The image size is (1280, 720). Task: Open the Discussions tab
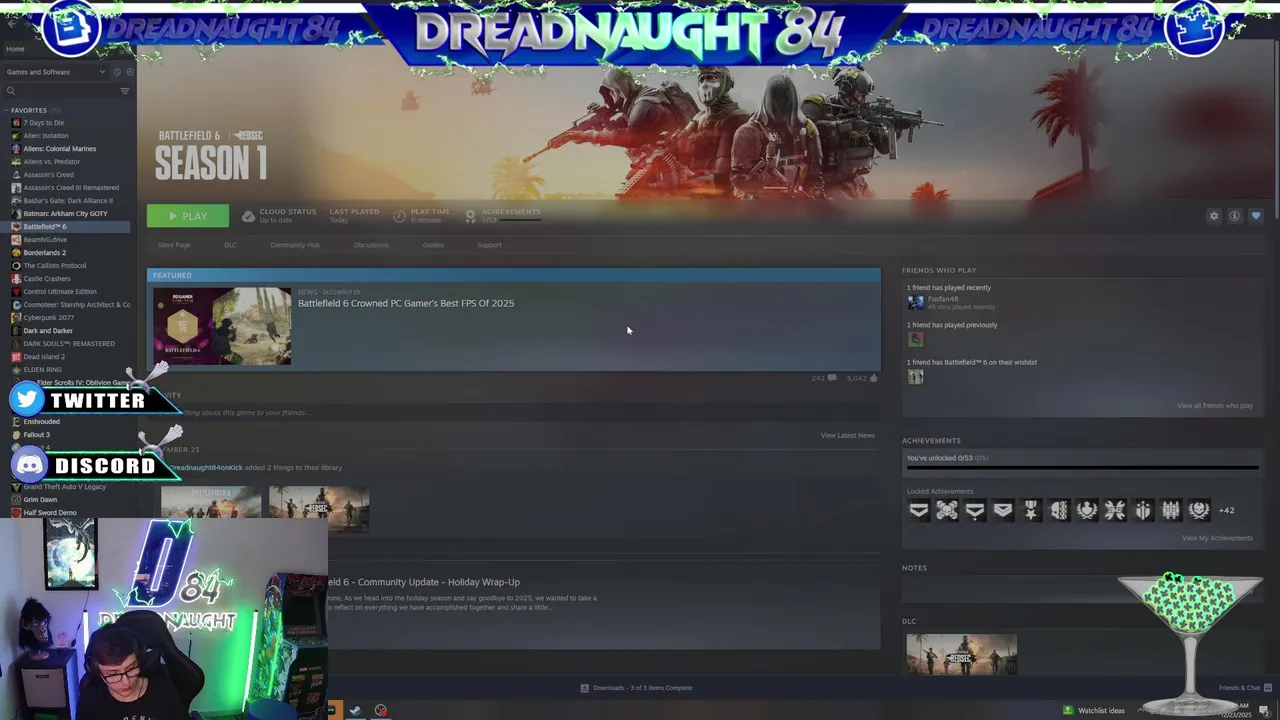[371, 245]
